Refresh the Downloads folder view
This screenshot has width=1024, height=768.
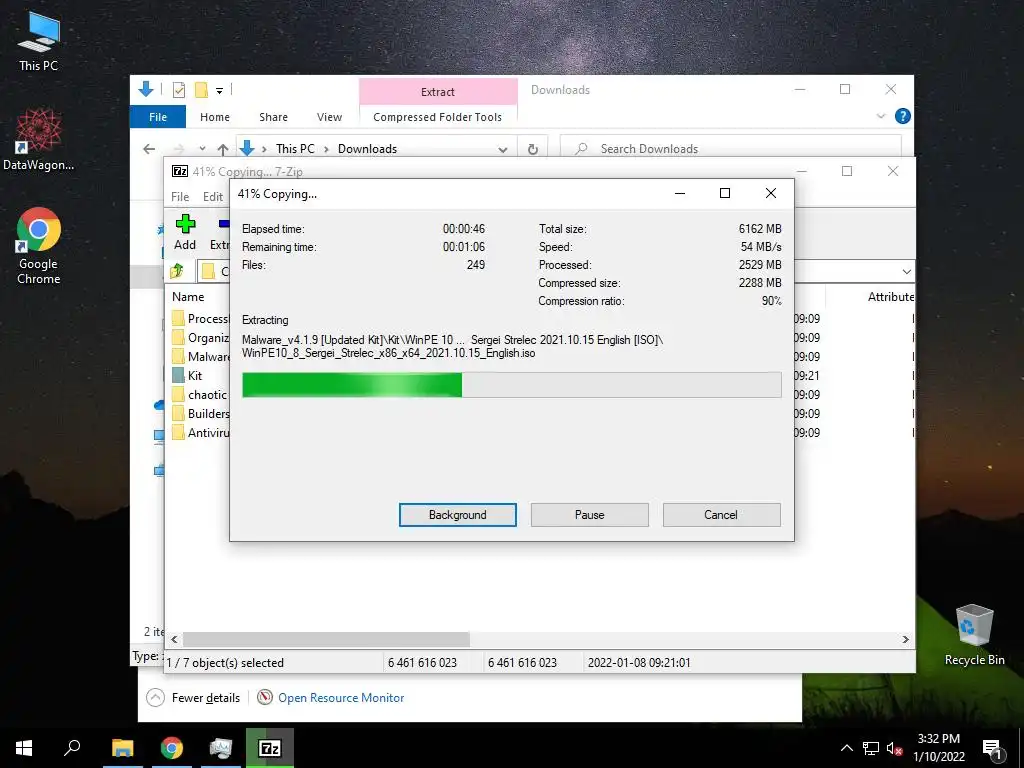533,149
